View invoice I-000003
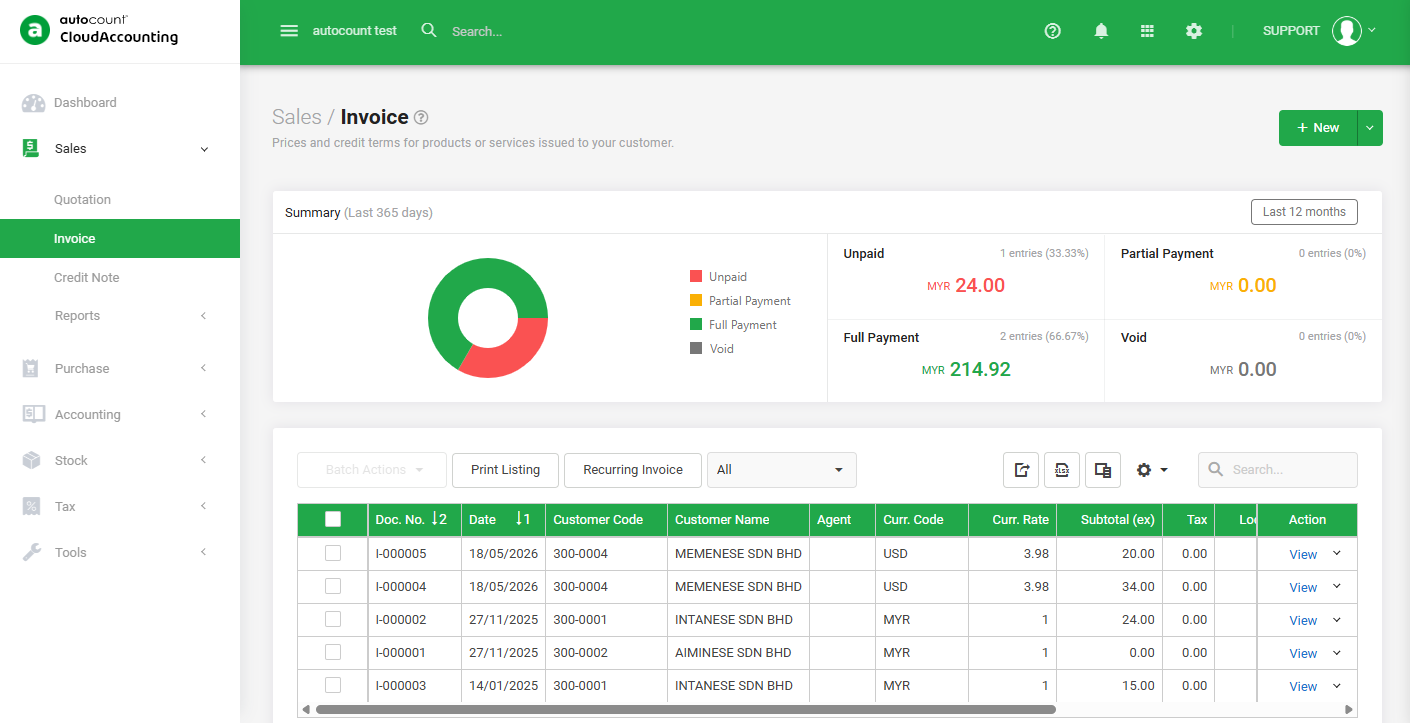1410x723 pixels. coord(1303,687)
